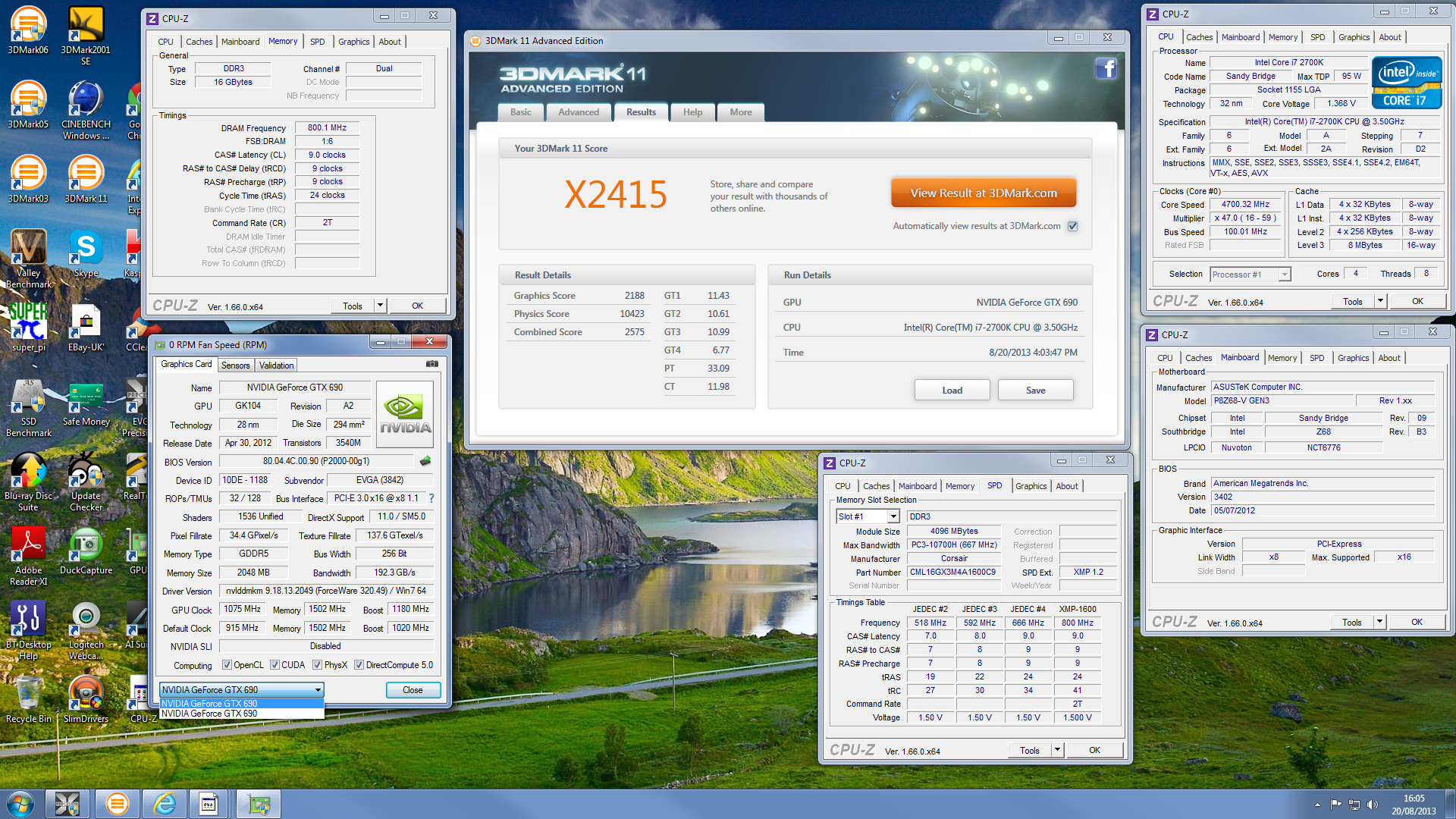The image size is (1456, 819).
Task: Click the Save button in Run Details
Action: [x=1035, y=391]
